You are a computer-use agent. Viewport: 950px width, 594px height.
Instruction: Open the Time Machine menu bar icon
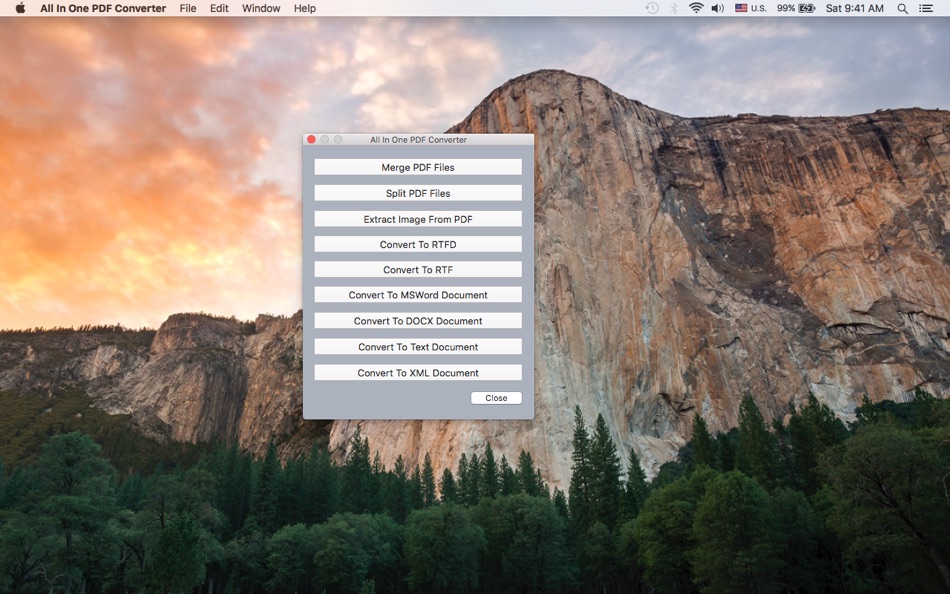coord(652,8)
